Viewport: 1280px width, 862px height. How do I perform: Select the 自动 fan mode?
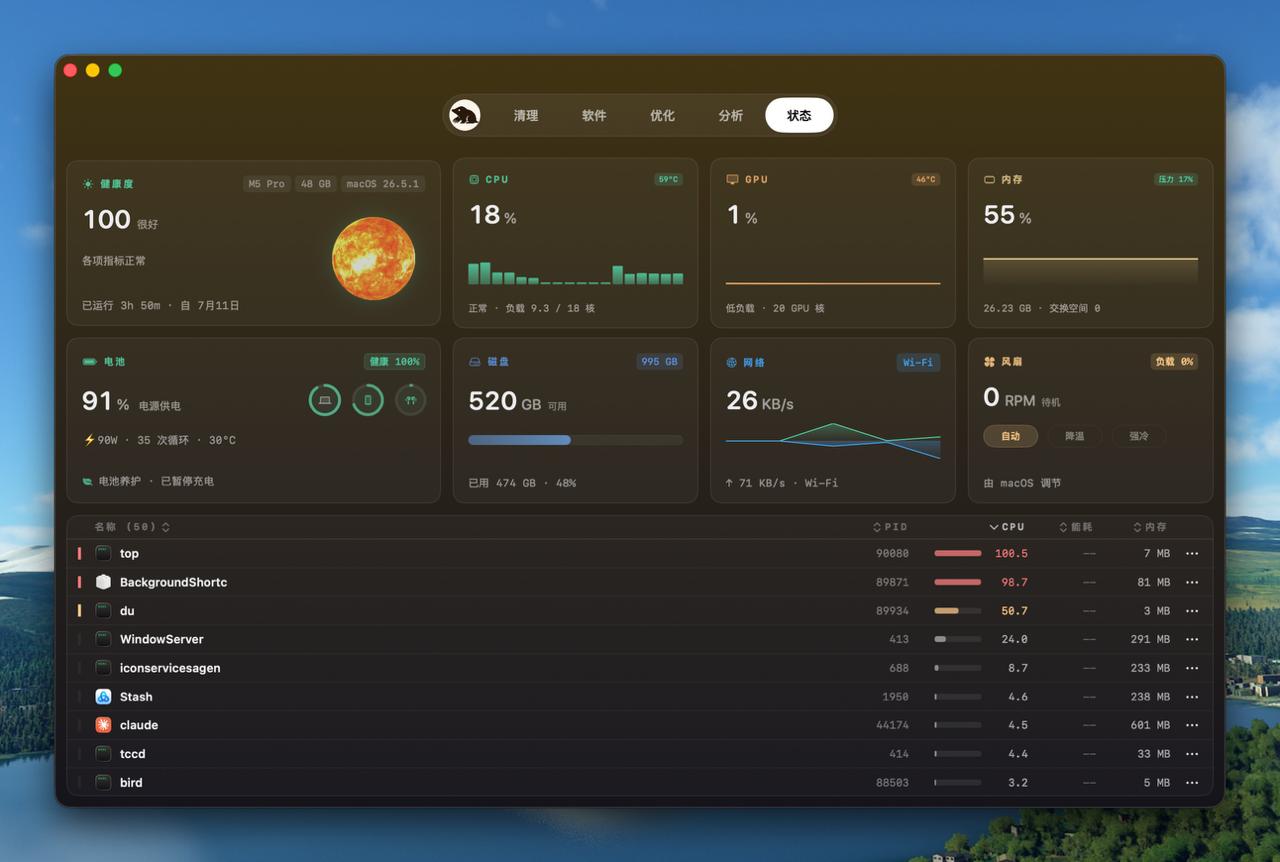click(x=1010, y=436)
